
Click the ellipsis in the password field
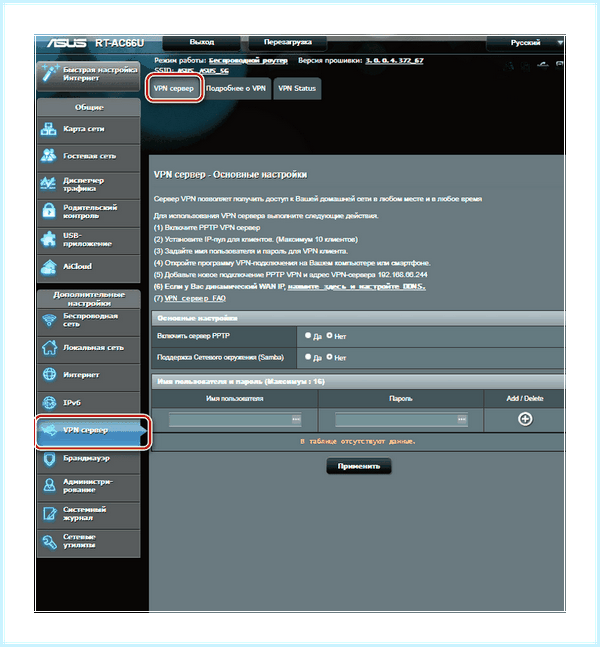(462, 419)
